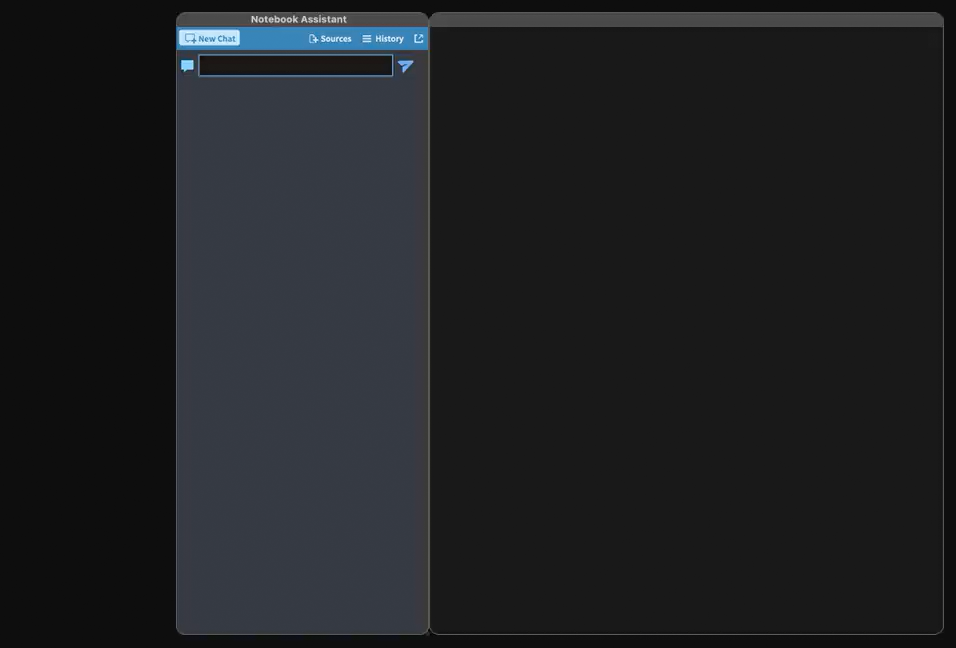This screenshot has width=956, height=648.
Task: Click the New Chat speech bubble icon
Action: pyautogui.click(x=190, y=39)
